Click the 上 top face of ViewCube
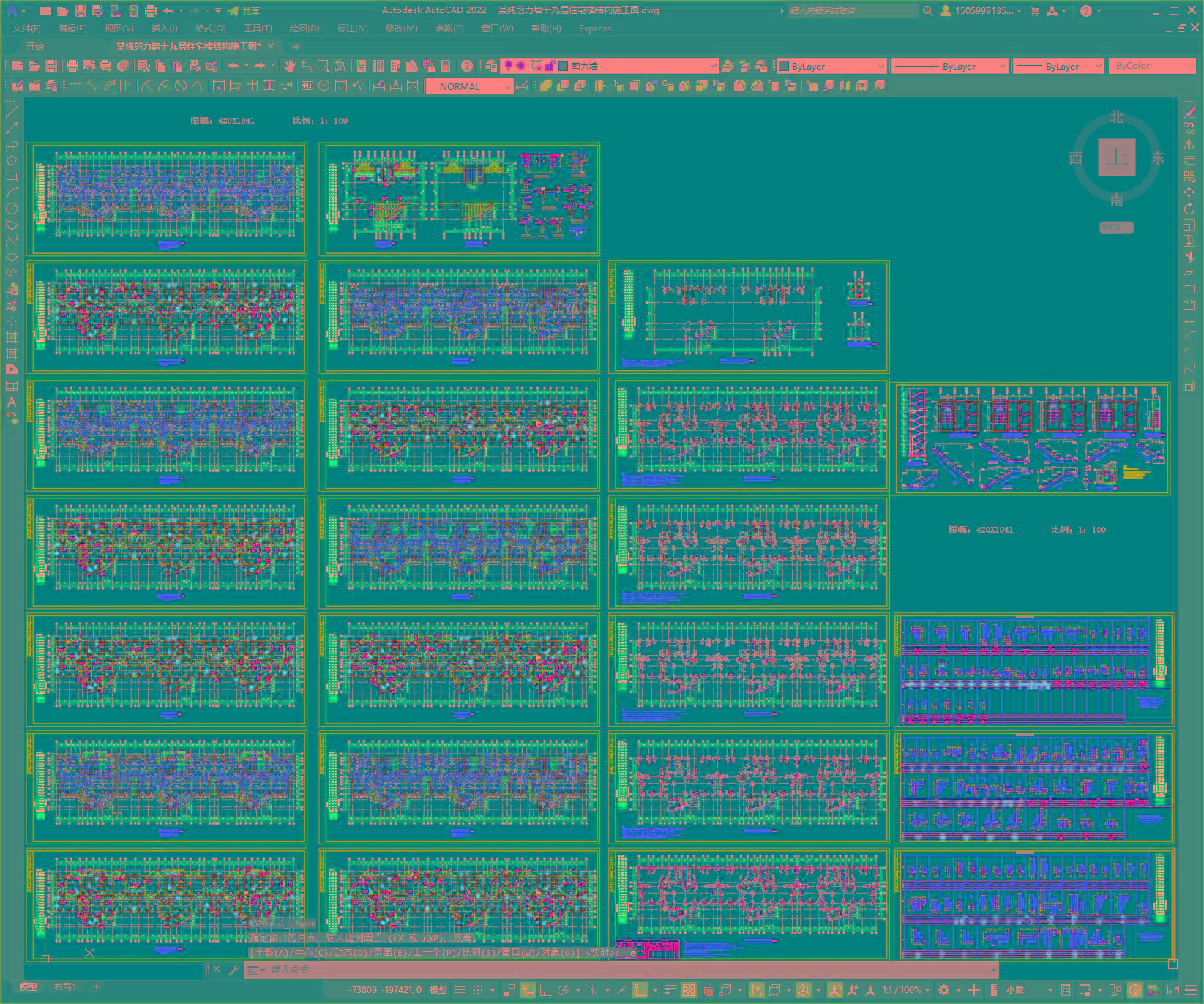 tap(1116, 157)
